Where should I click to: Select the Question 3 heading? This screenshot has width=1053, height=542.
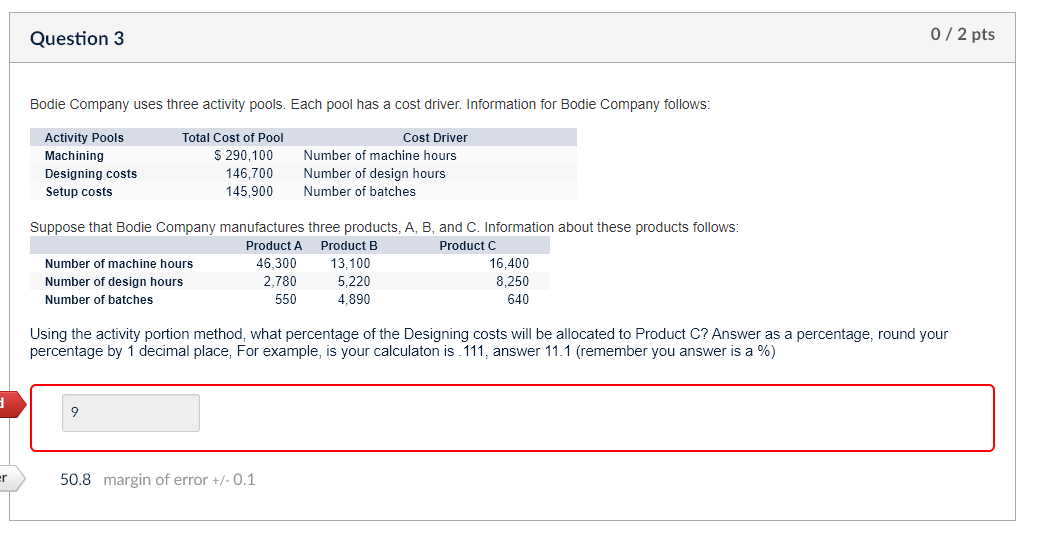point(77,39)
